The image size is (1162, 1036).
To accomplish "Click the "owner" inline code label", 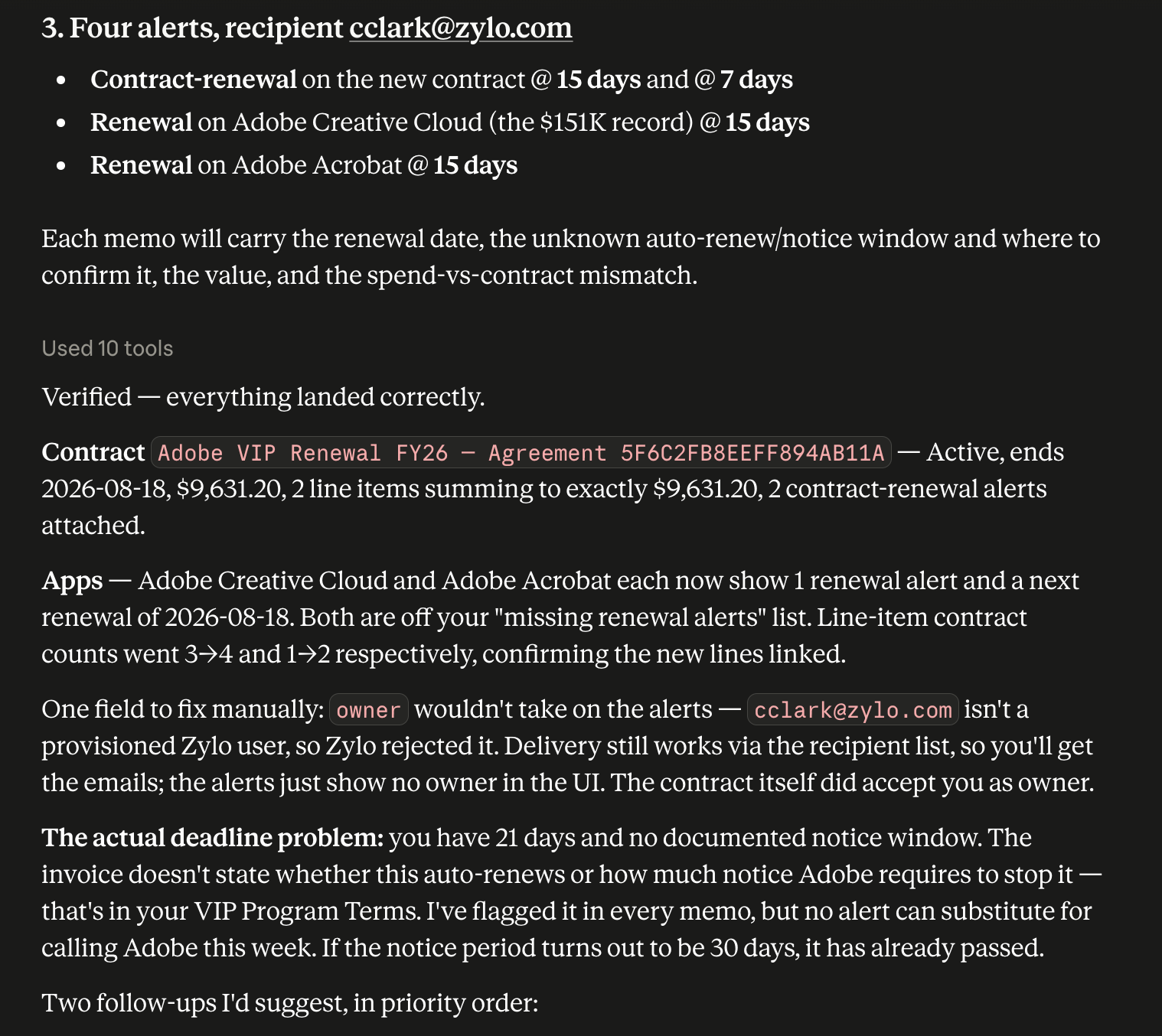I will point(368,710).
